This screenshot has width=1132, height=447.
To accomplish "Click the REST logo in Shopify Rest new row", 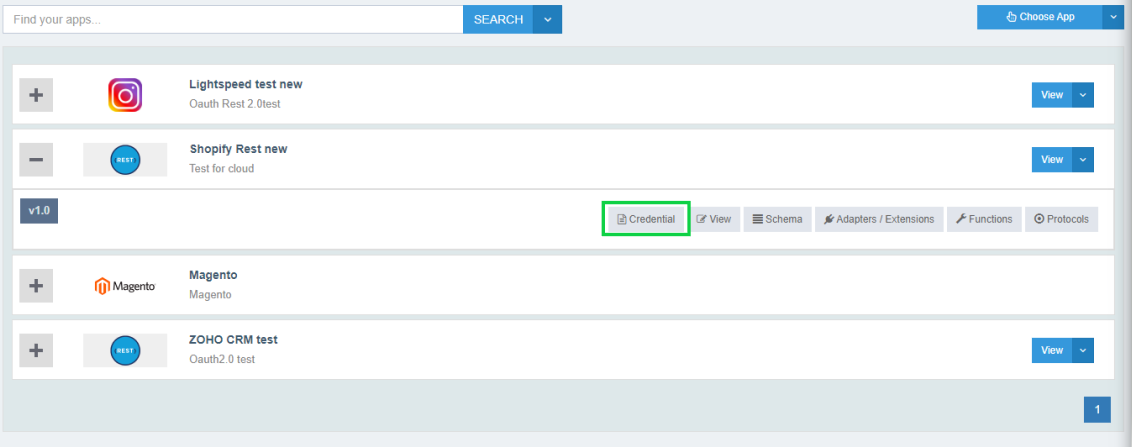I will [x=125, y=160].
